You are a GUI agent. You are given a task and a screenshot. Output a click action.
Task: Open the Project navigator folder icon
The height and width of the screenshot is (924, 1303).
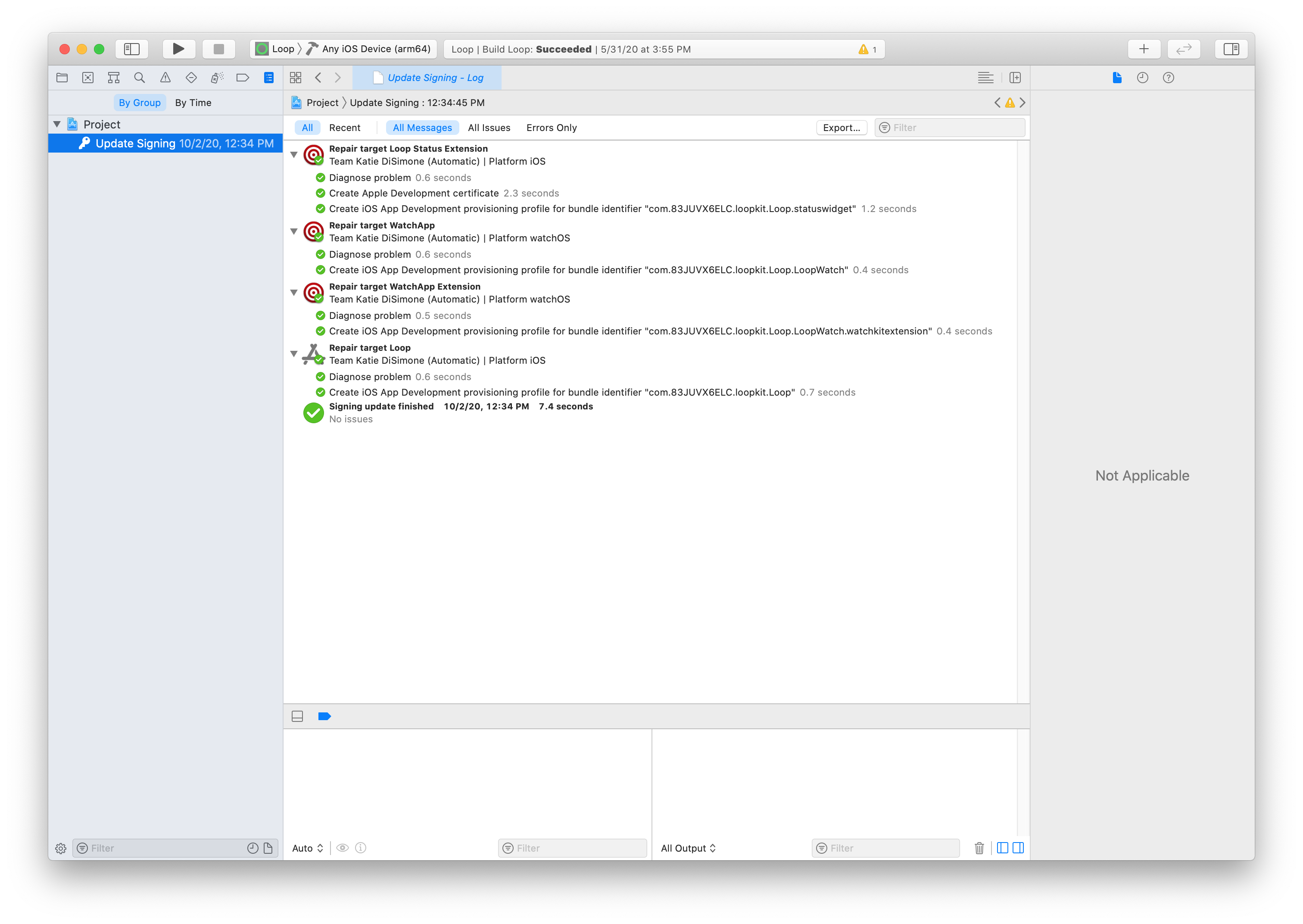[62, 78]
